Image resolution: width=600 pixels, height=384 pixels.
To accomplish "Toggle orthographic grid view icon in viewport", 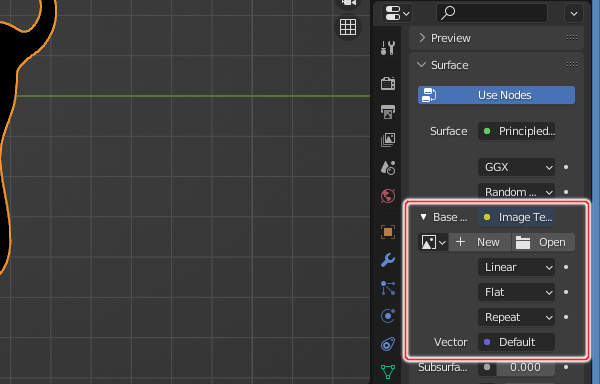I will (348, 27).
